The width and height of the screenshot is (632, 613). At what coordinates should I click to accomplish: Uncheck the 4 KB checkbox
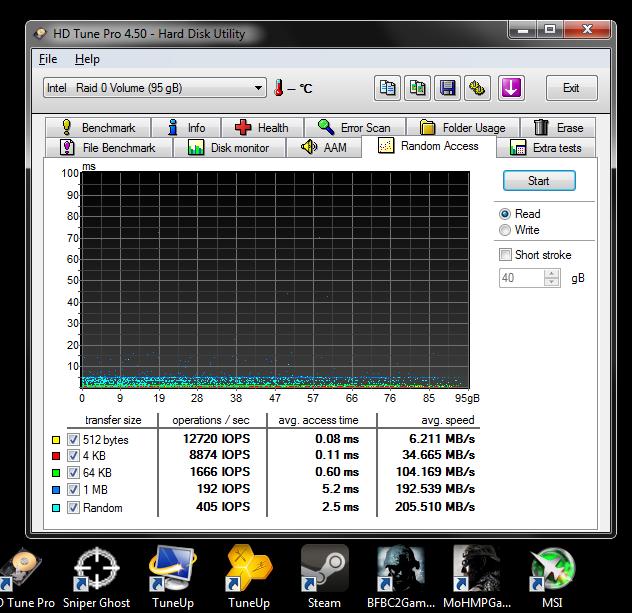[x=73, y=456]
